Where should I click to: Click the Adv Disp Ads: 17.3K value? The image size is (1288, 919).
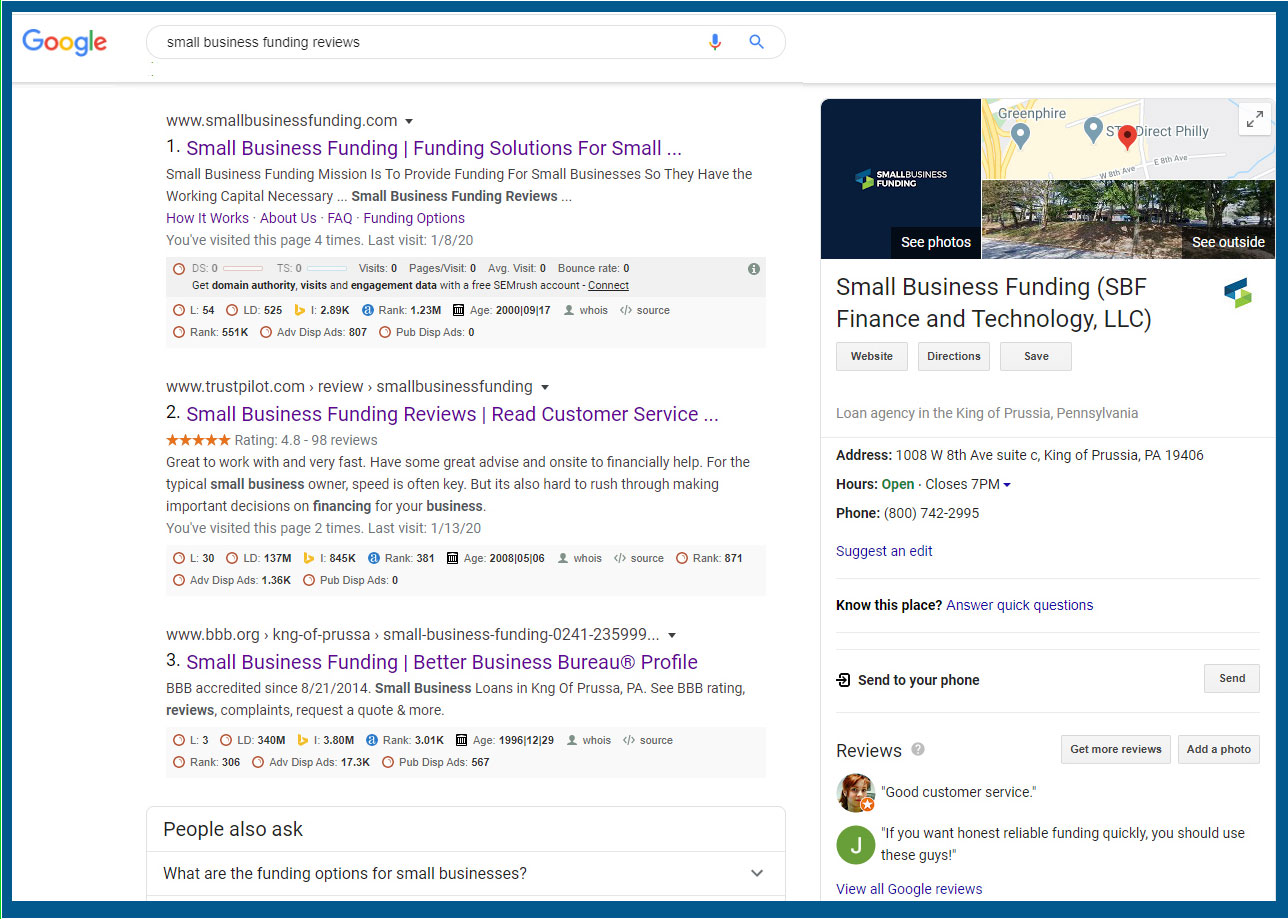click(x=320, y=762)
